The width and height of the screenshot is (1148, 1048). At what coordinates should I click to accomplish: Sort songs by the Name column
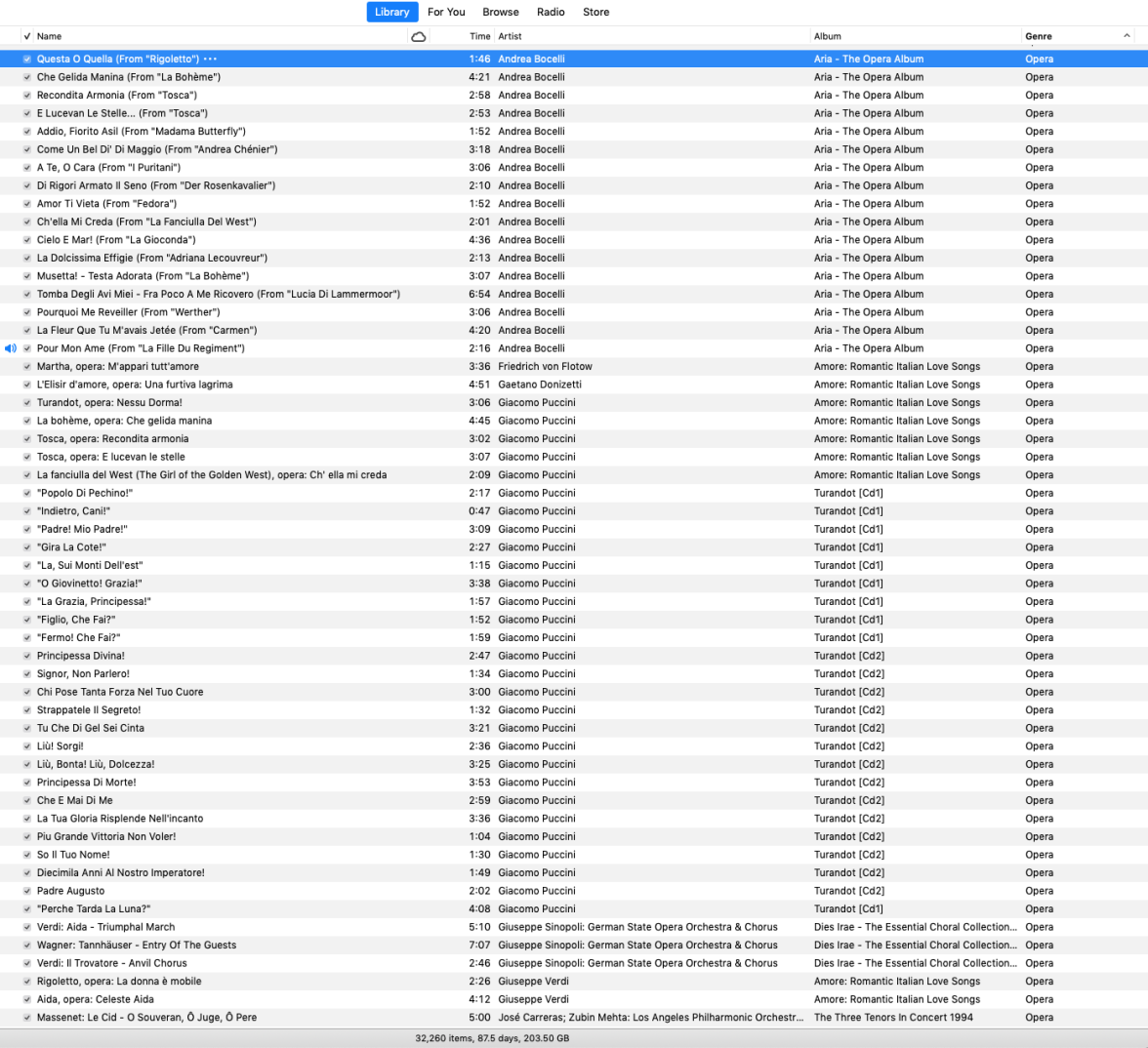tap(47, 36)
